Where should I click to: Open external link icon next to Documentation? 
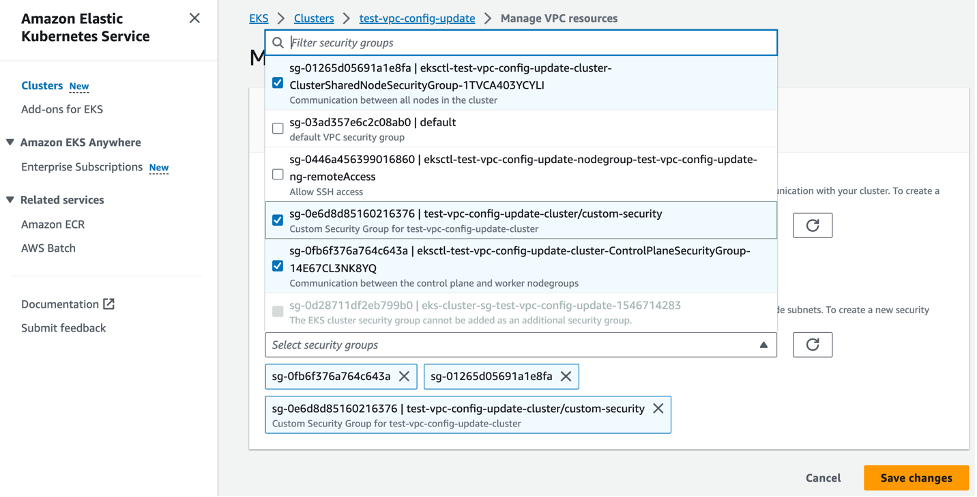109,304
